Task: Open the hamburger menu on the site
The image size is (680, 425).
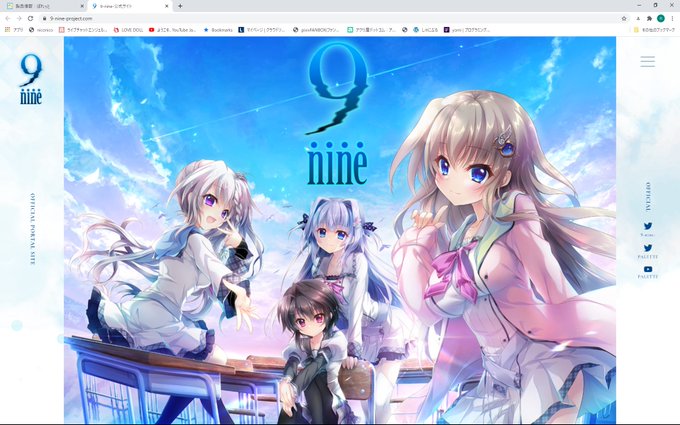Action: (647, 61)
